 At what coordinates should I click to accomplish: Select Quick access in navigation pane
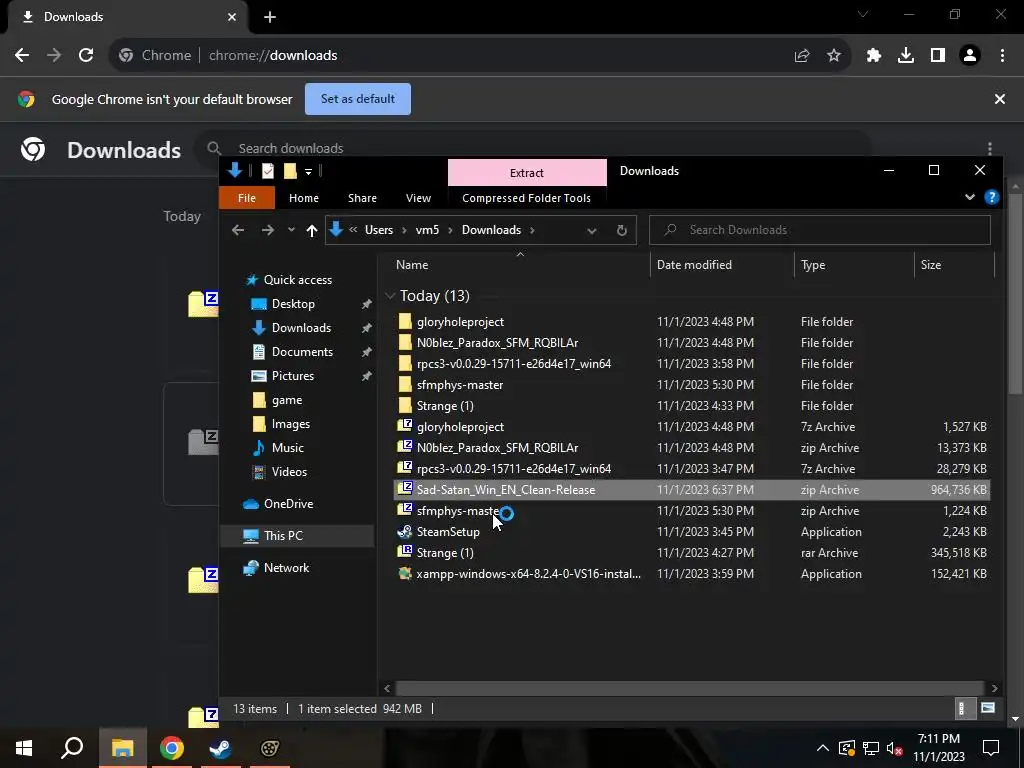pos(298,280)
